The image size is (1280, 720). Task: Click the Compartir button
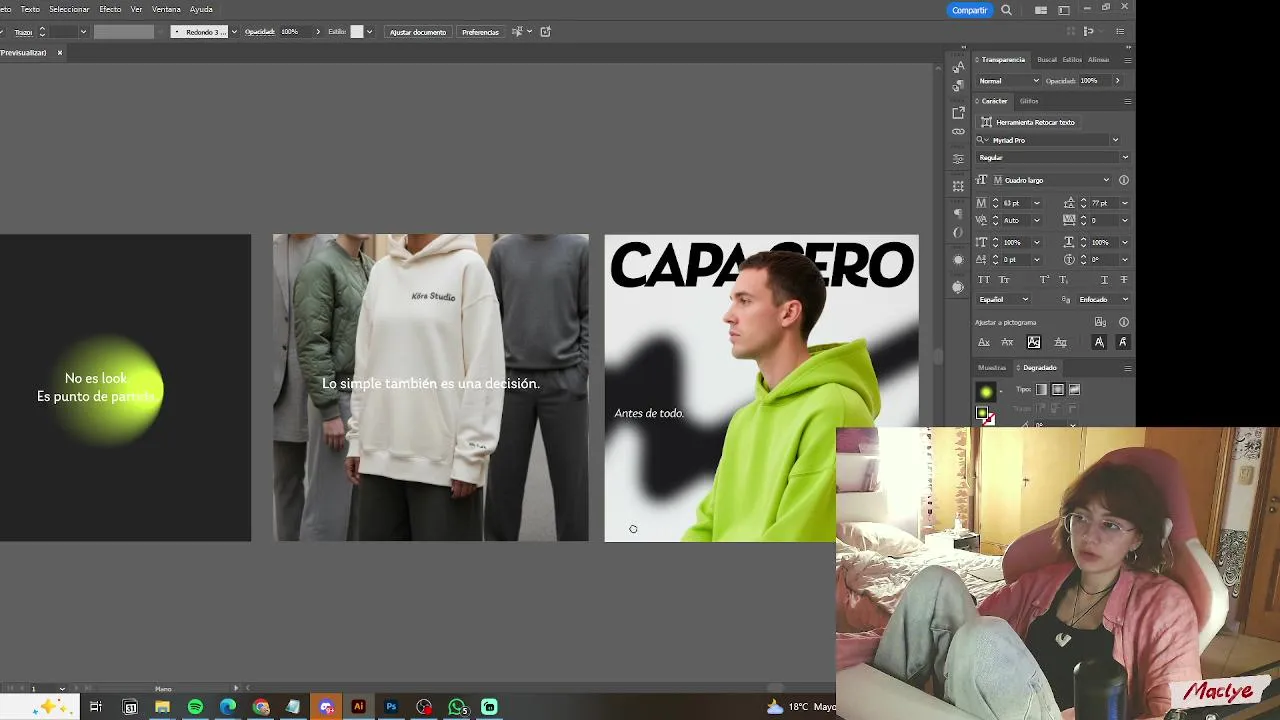click(969, 10)
